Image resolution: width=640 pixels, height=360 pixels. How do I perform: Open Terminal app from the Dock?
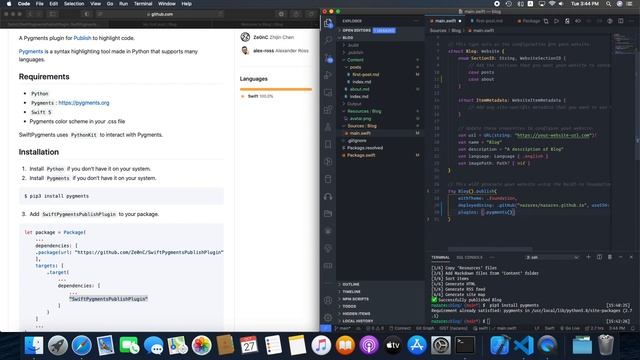coord(465,345)
